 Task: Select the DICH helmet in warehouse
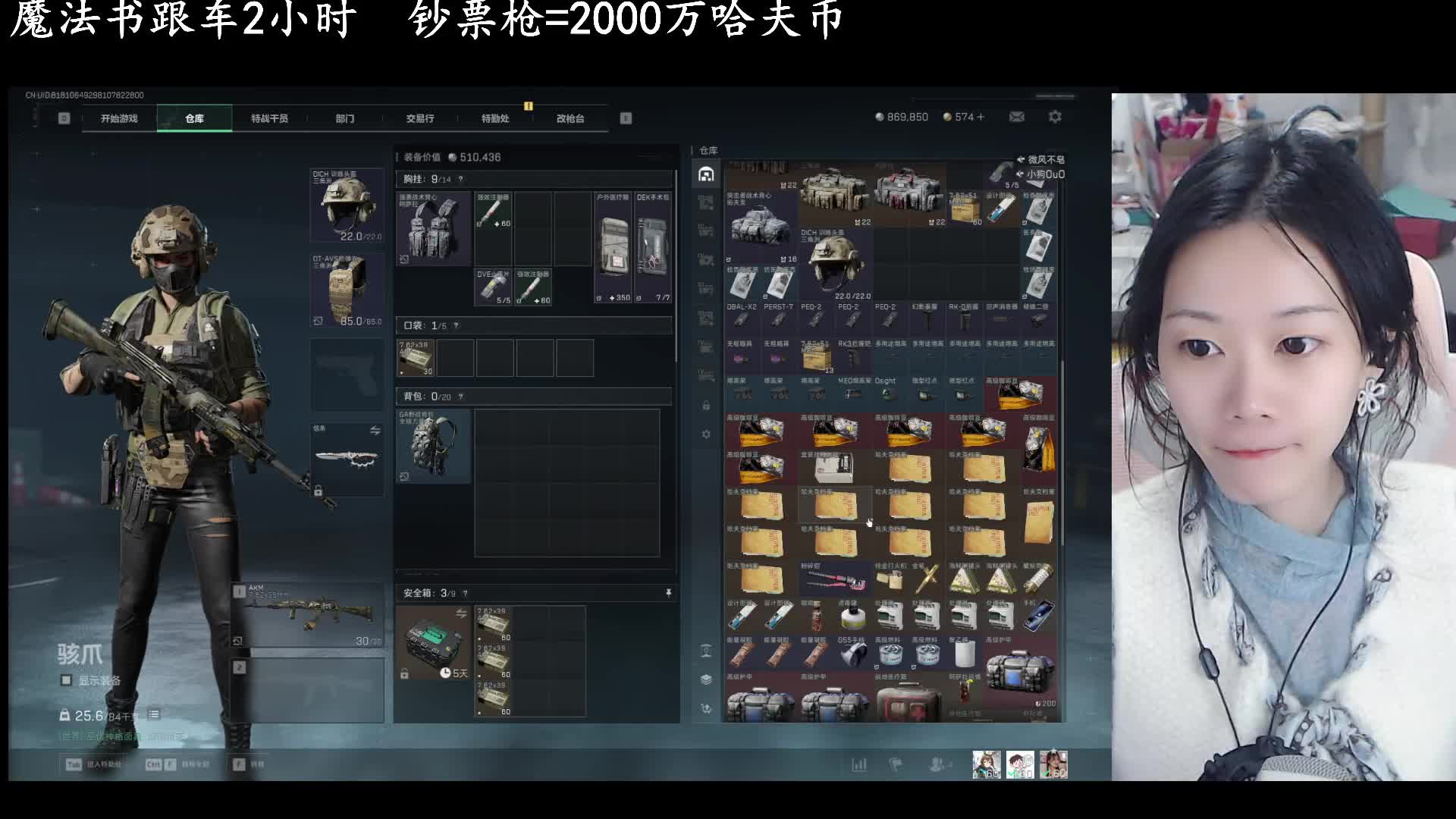point(834,262)
